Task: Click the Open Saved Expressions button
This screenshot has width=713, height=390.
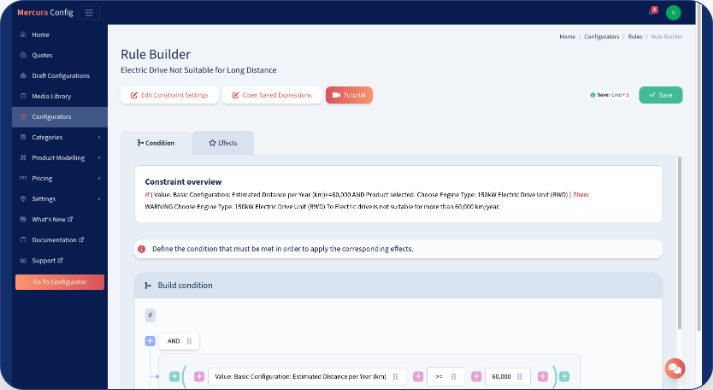Action: [272, 95]
